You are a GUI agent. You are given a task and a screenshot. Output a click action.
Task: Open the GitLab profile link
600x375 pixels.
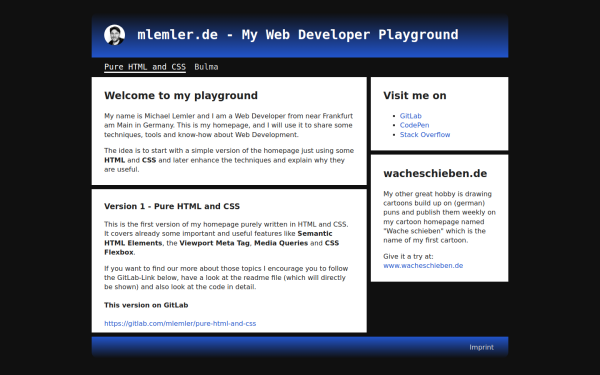tap(411, 116)
